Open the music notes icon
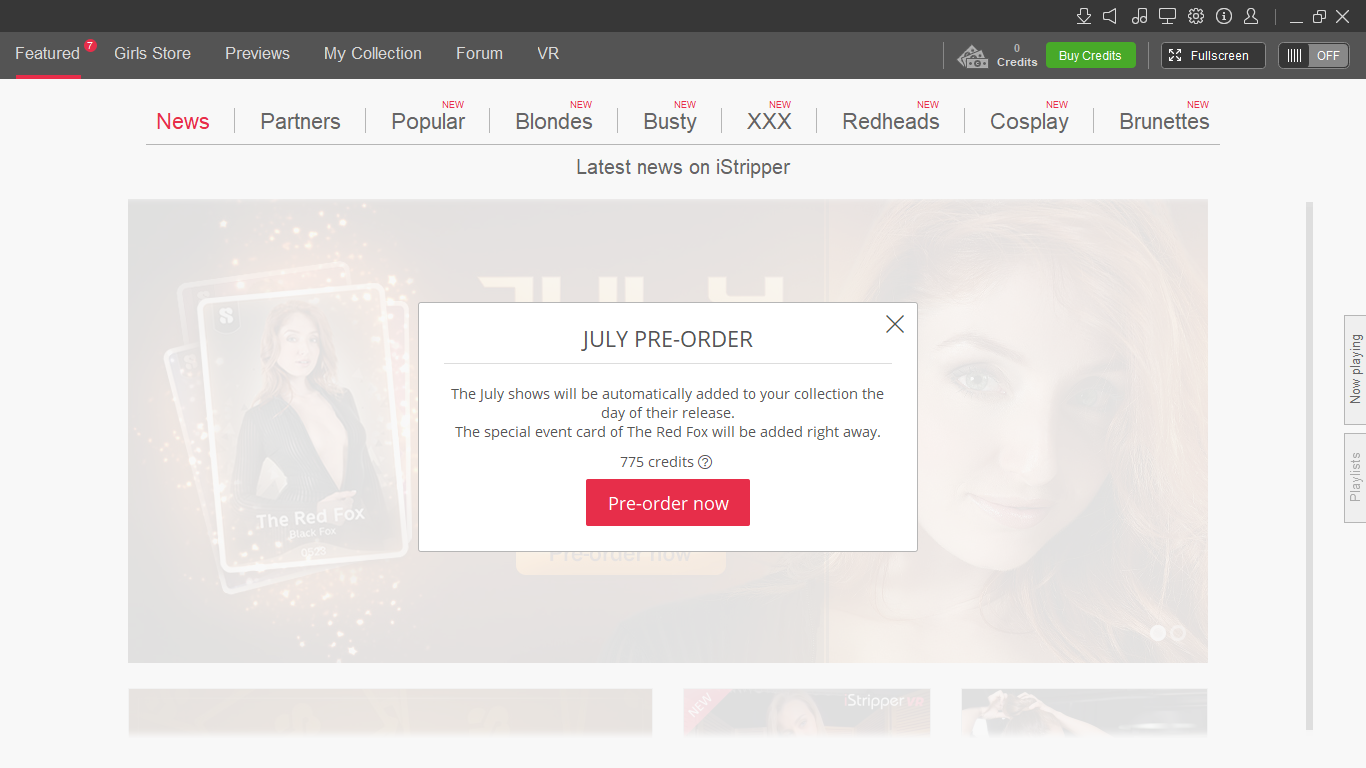Image resolution: width=1366 pixels, height=768 pixels. [1139, 16]
